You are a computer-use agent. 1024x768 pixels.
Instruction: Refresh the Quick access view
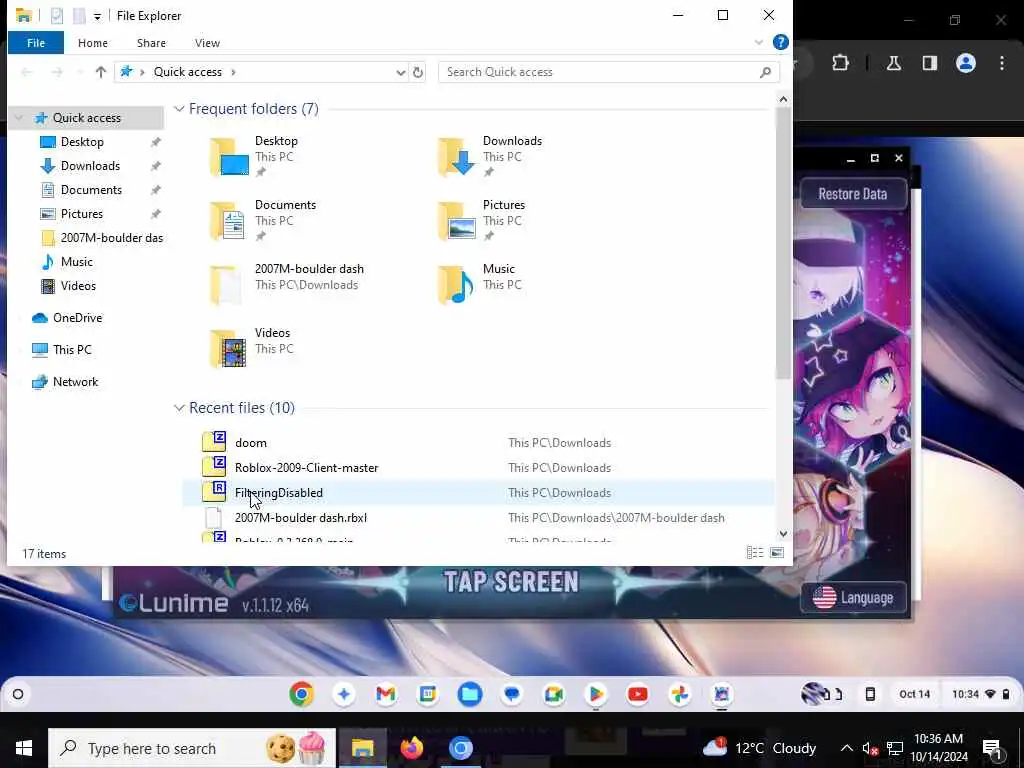(x=418, y=72)
